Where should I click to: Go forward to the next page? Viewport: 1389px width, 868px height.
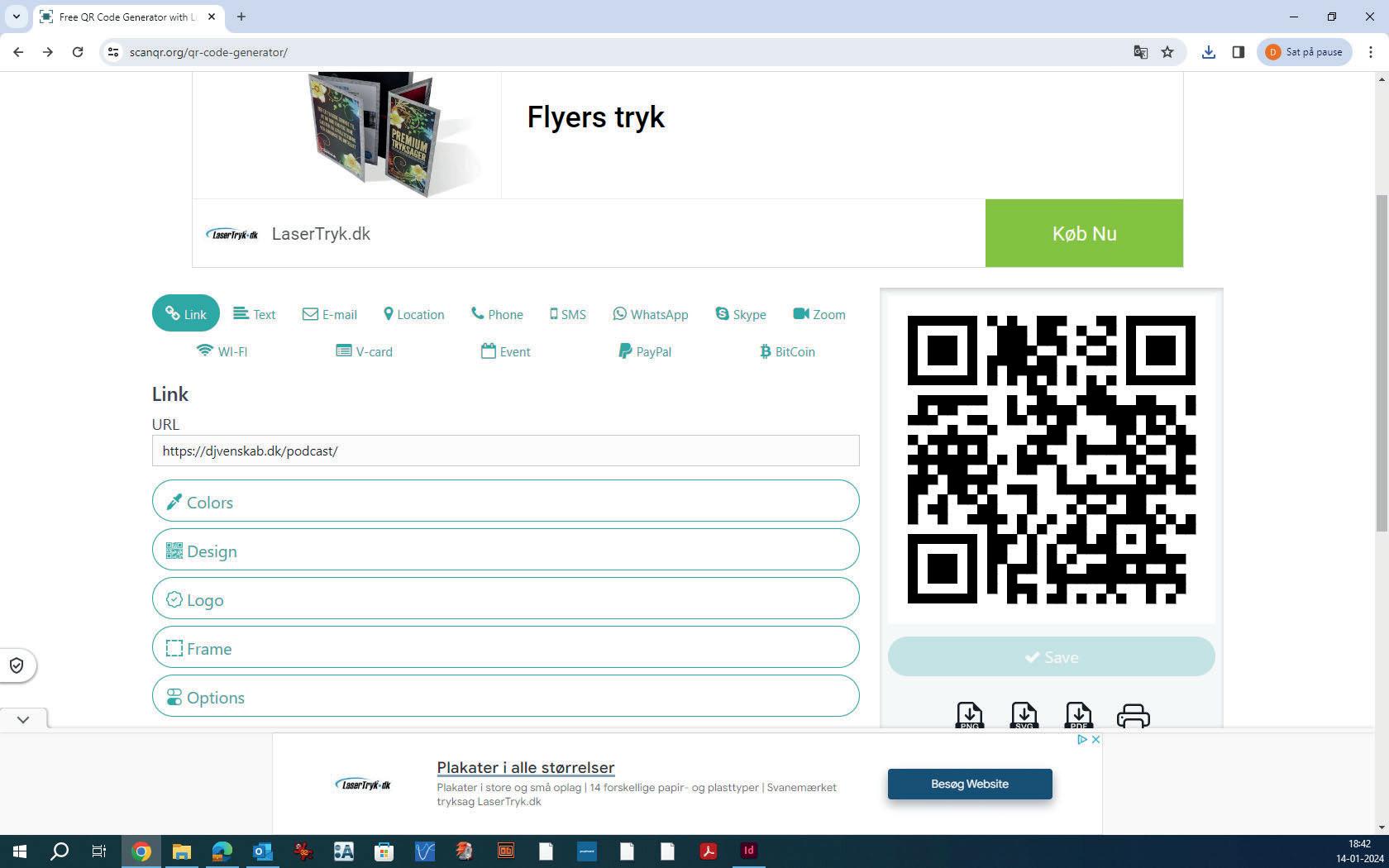[x=48, y=52]
